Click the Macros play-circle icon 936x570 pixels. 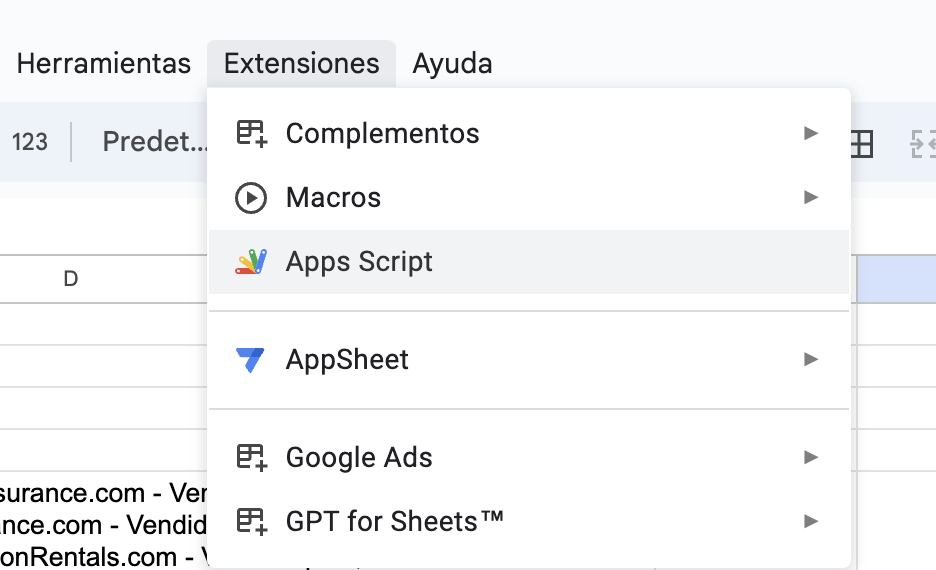pos(250,198)
